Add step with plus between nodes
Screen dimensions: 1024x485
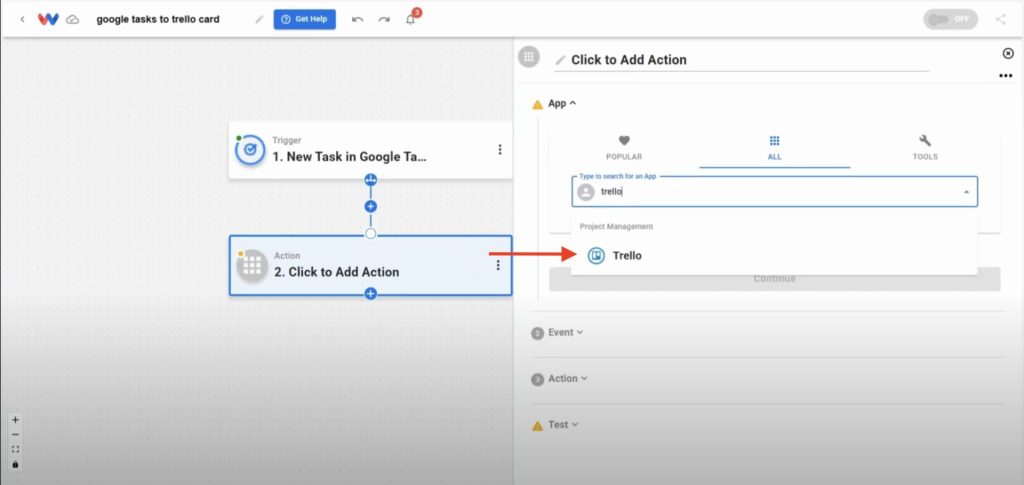[370, 206]
